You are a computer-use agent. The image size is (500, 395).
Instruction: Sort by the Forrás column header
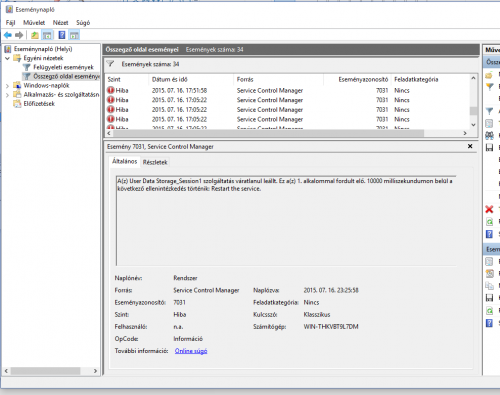278,79
